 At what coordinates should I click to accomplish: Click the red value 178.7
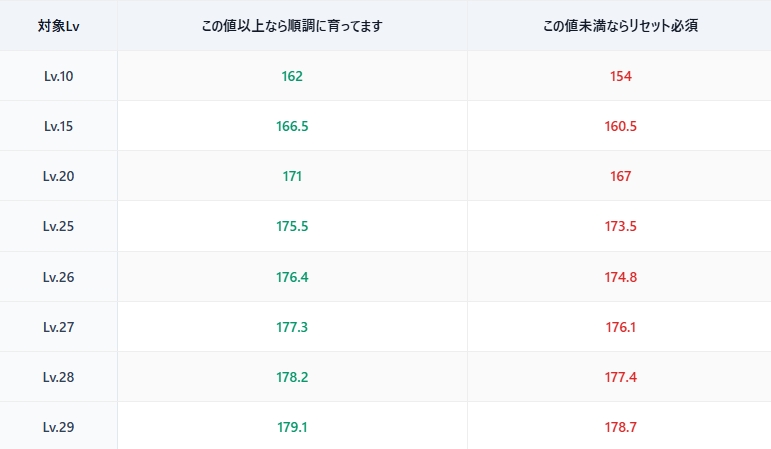tap(621, 427)
